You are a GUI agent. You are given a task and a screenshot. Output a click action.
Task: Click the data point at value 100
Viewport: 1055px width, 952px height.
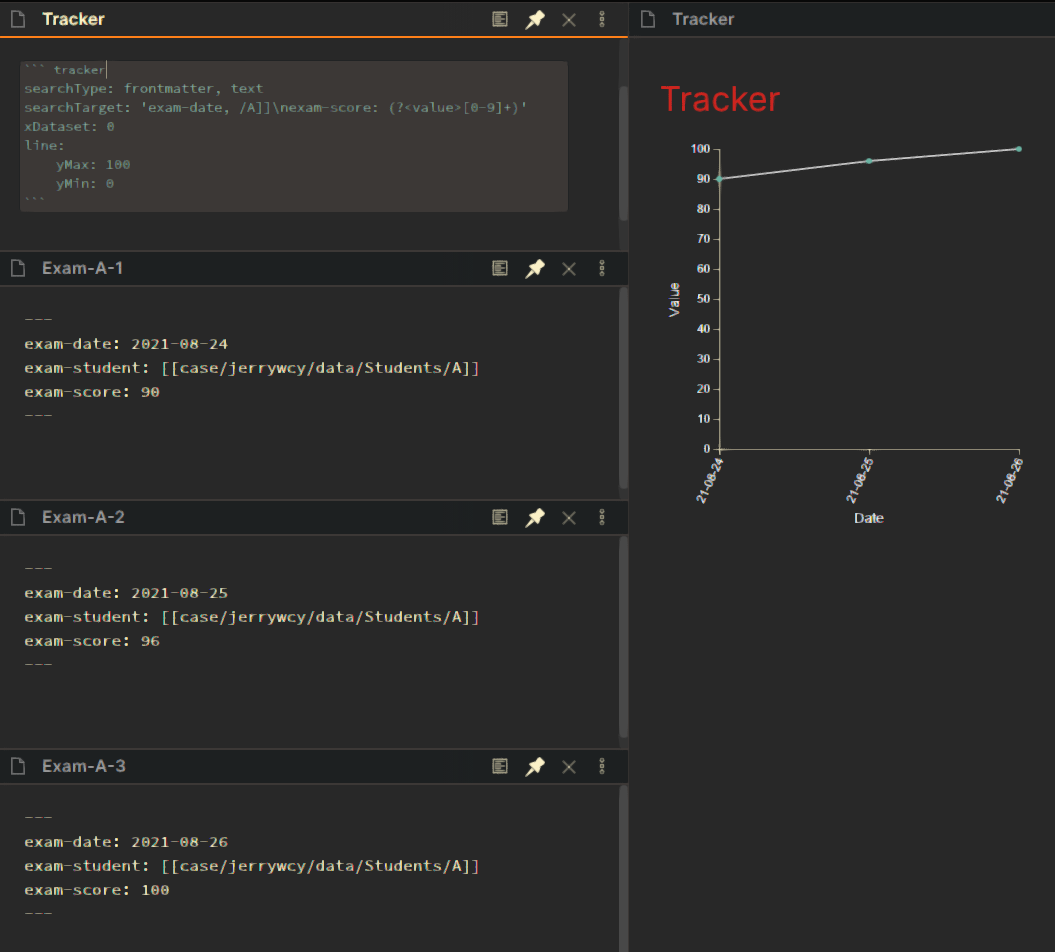coord(1019,149)
